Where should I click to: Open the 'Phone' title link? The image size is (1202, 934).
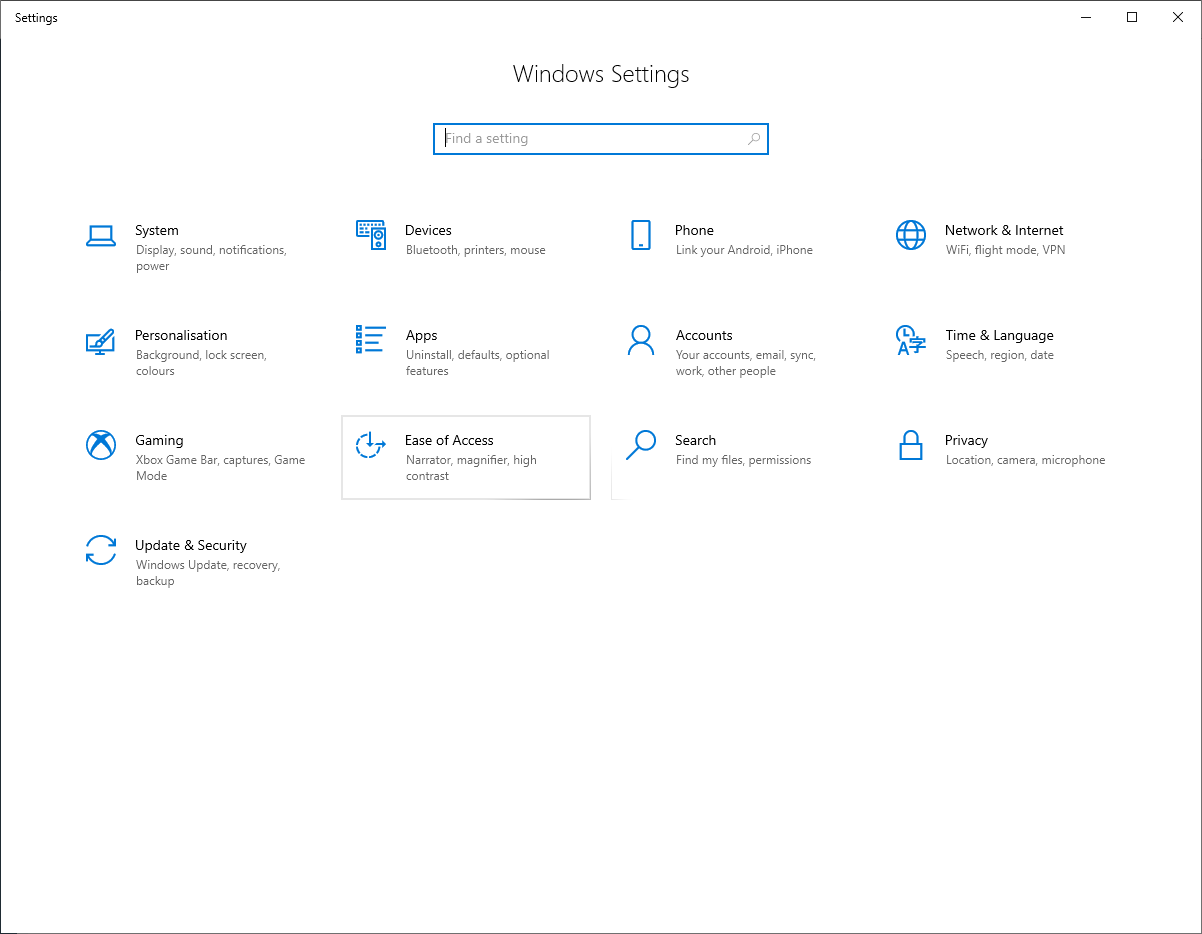694,230
